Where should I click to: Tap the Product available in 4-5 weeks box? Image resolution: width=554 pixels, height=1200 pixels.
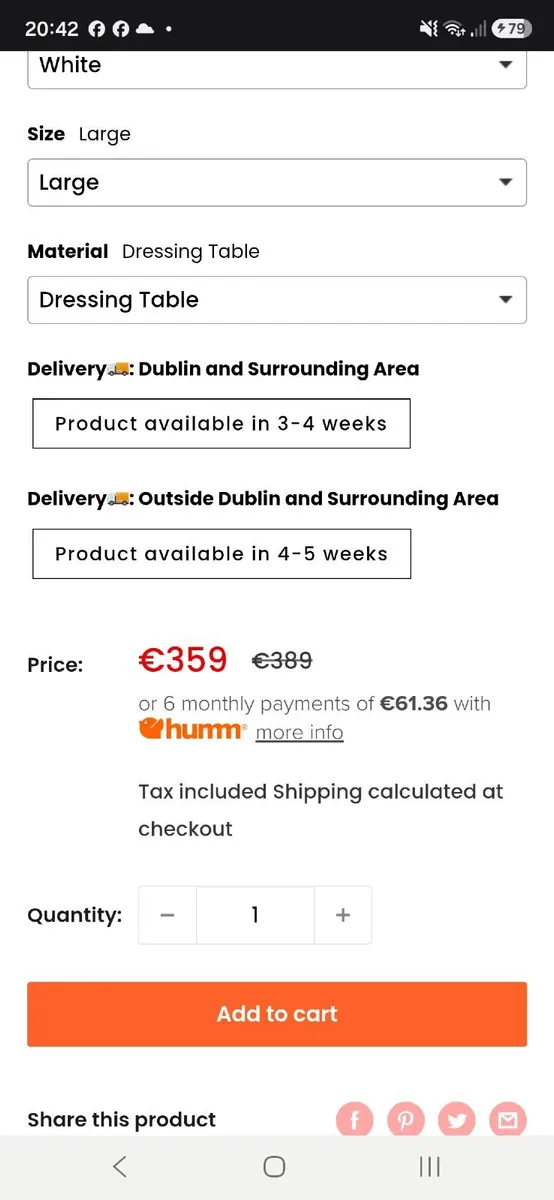click(x=221, y=554)
